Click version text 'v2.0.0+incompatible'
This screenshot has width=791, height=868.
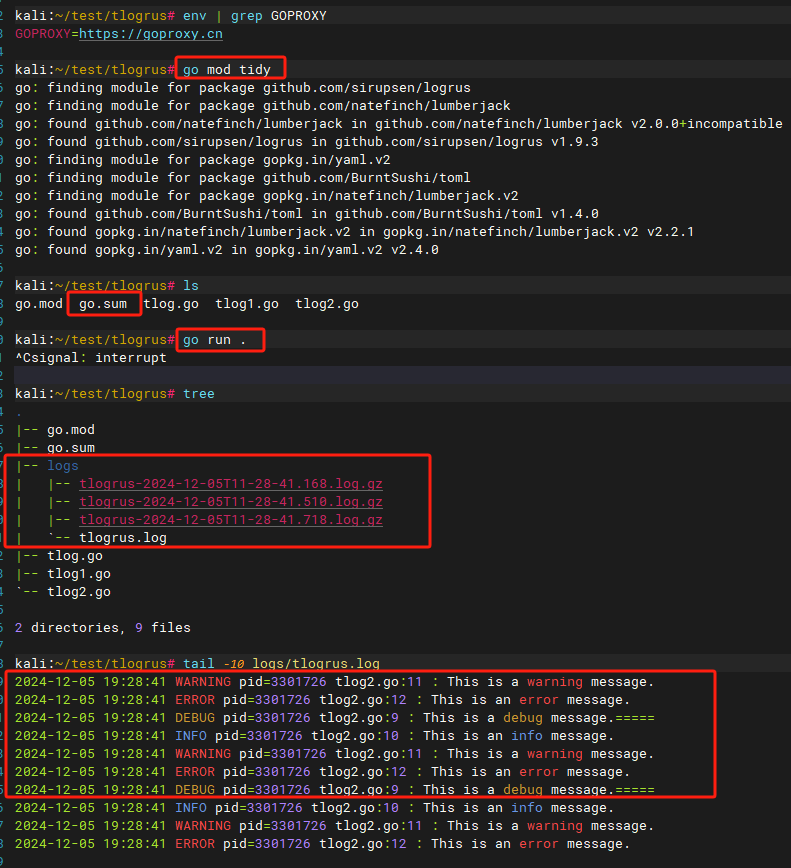coord(707,123)
